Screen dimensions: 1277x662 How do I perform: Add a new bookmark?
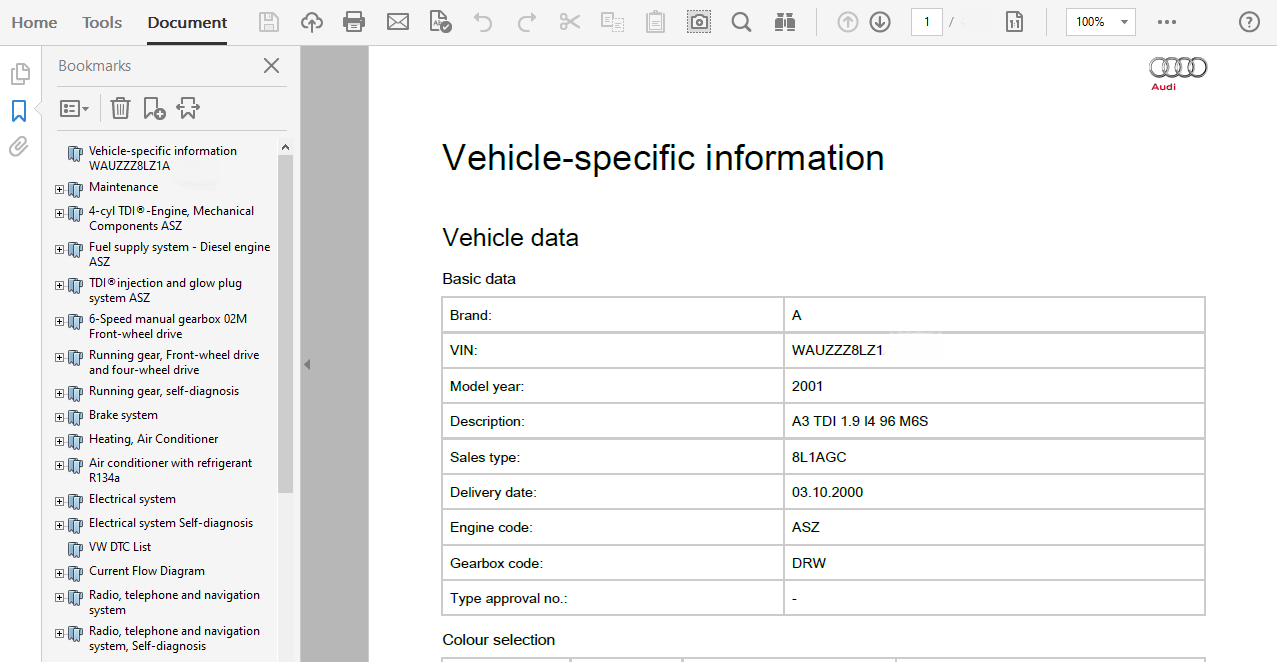153,107
